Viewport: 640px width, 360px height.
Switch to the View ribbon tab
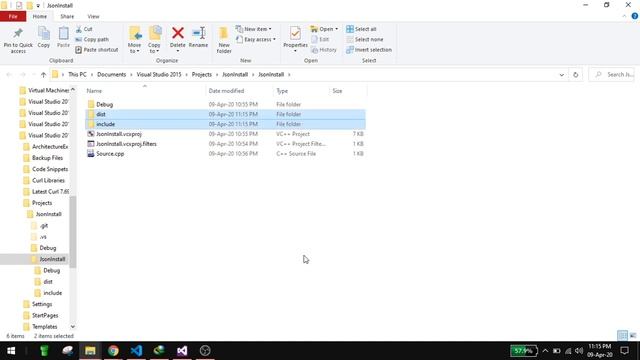93,16
